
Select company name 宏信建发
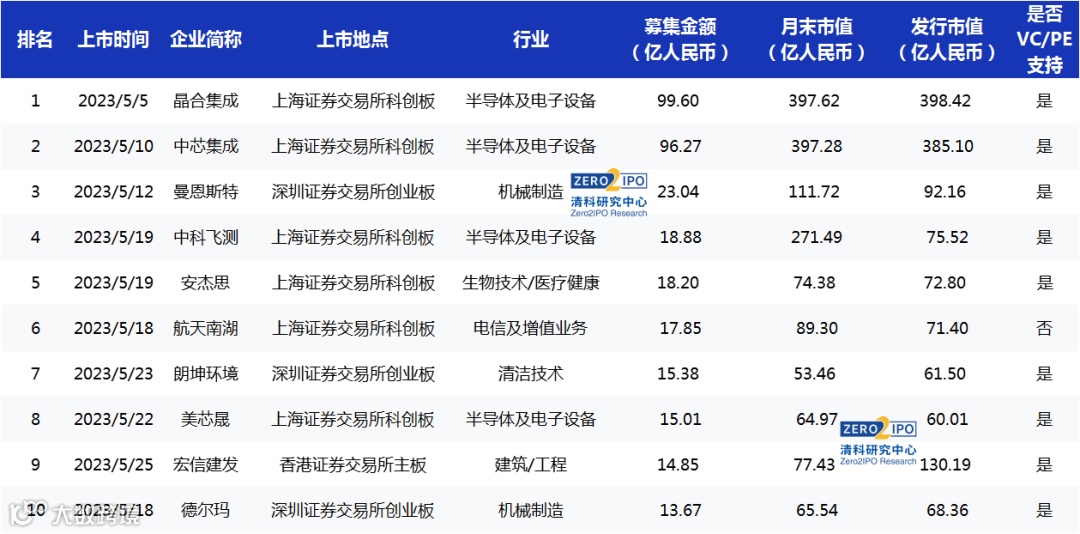pyautogui.click(x=206, y=464)
